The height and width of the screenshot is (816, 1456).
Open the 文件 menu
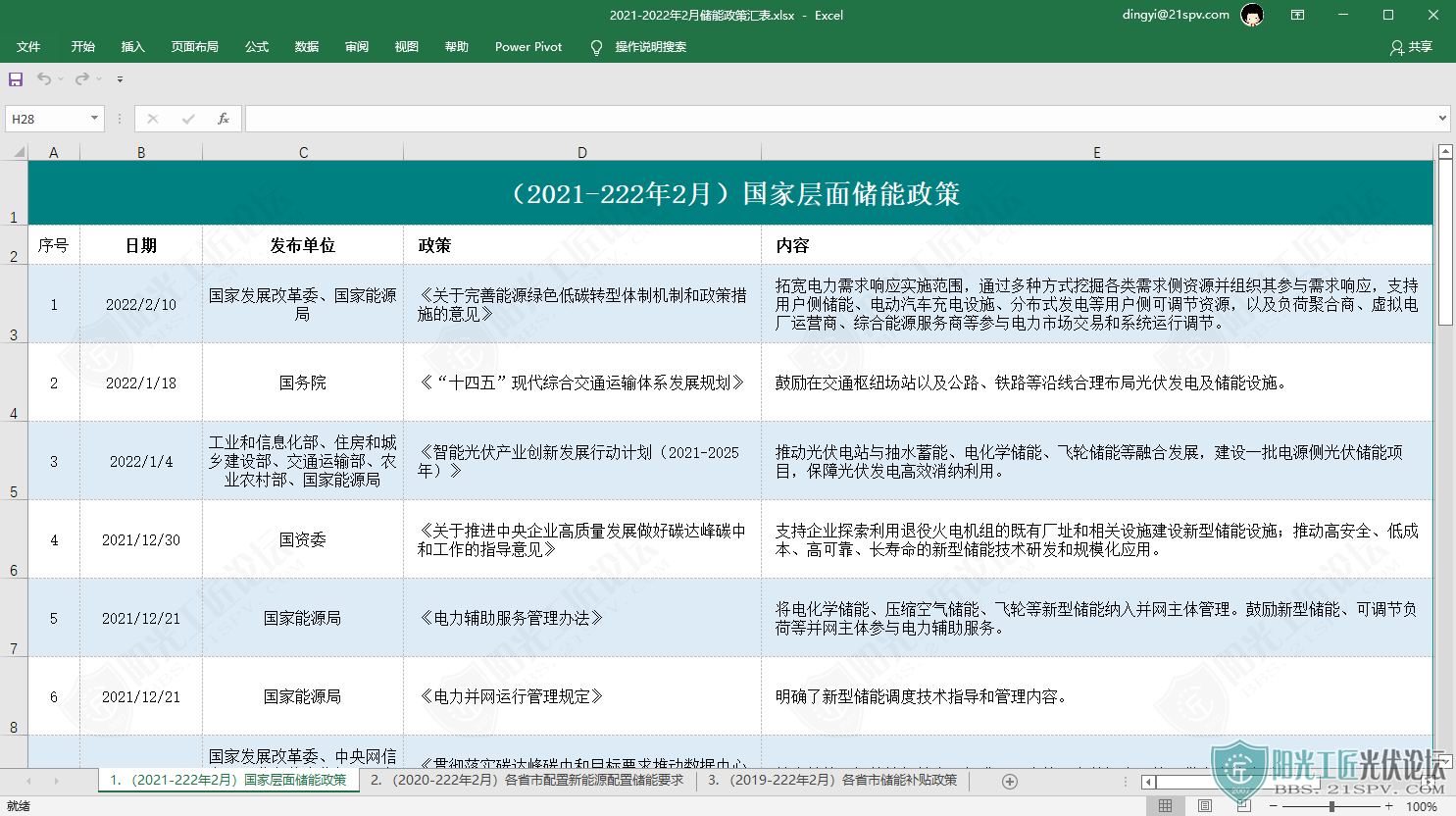pyautogui.click(x=28, y=47)
